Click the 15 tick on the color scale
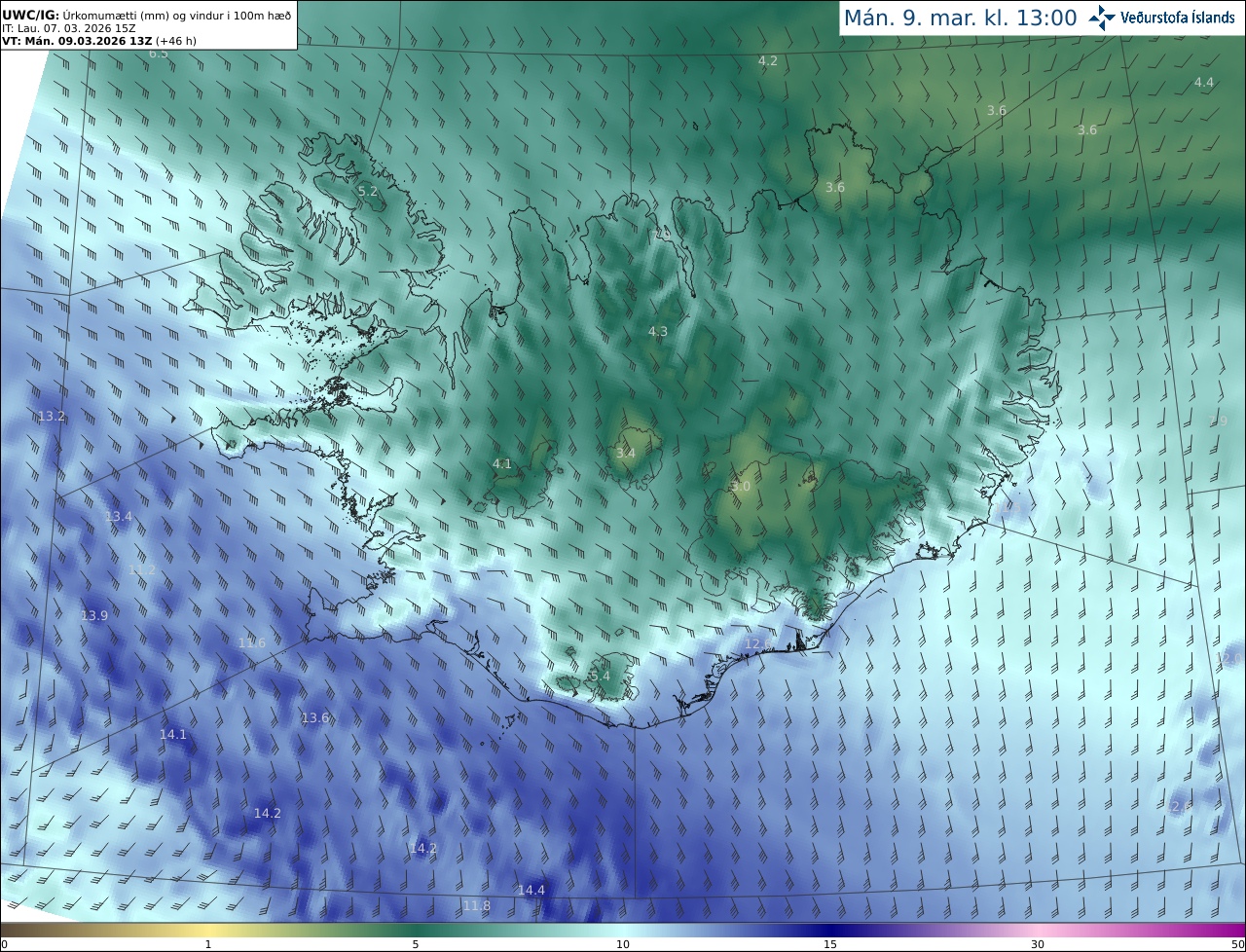1246x952 pixels. pyautogui.click(x=830, y=944)
